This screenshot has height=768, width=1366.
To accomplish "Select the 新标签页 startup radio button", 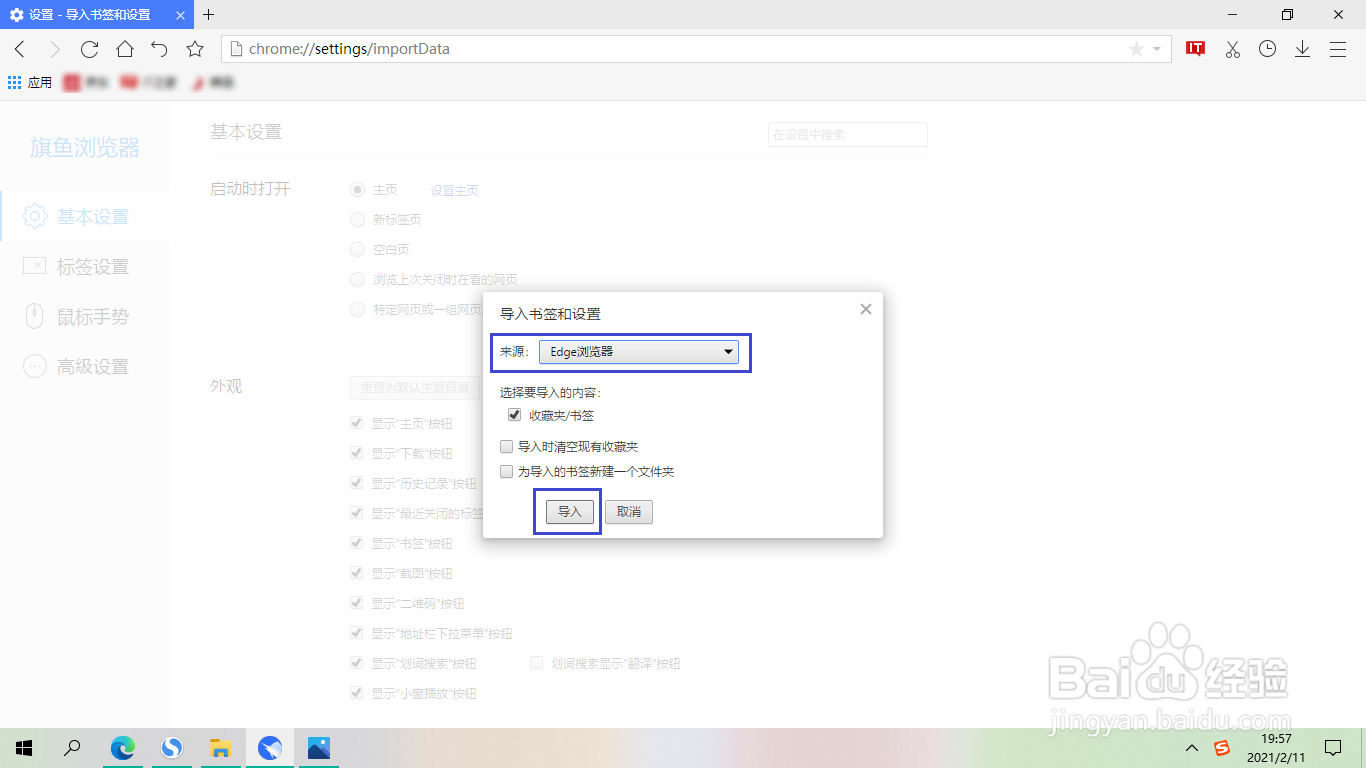I will (x=357, y=220).
